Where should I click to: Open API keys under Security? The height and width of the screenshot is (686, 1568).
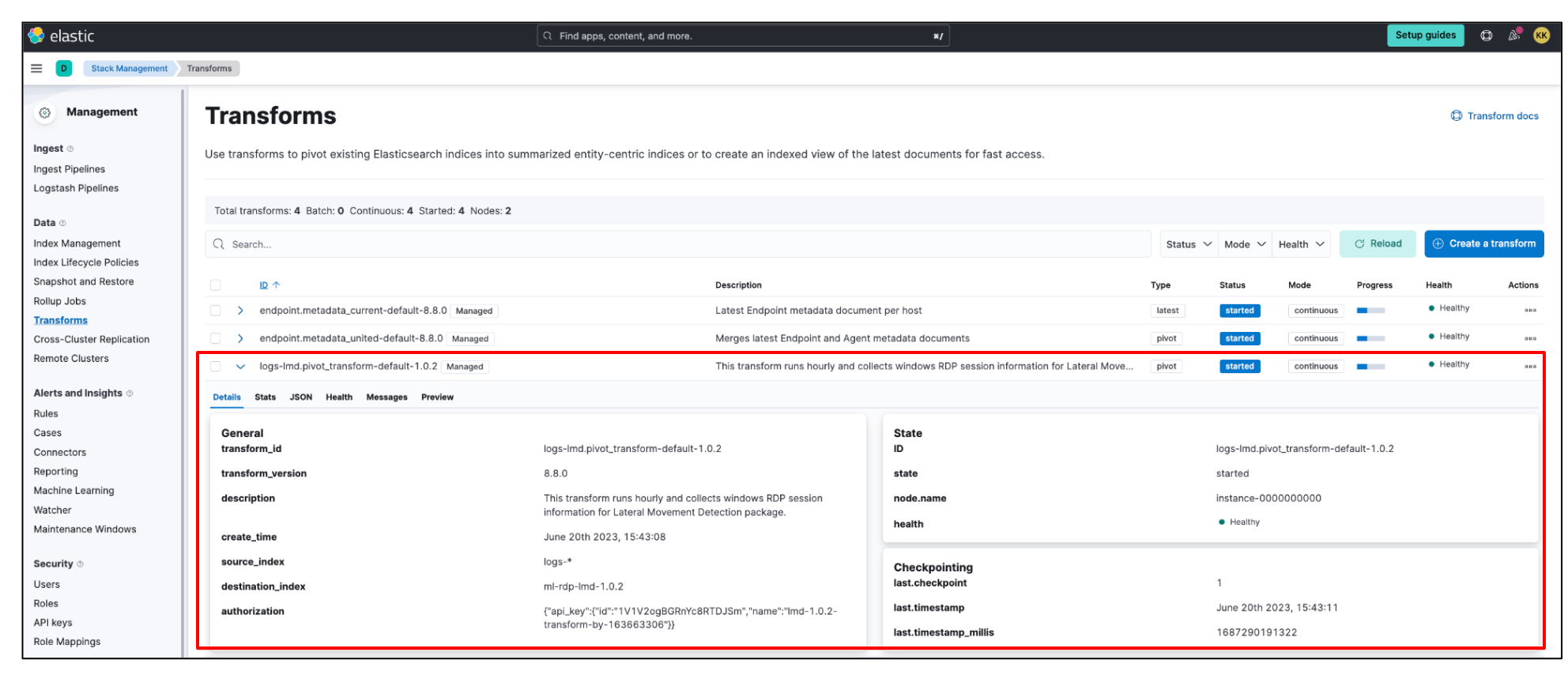click(x=53, y=623)
